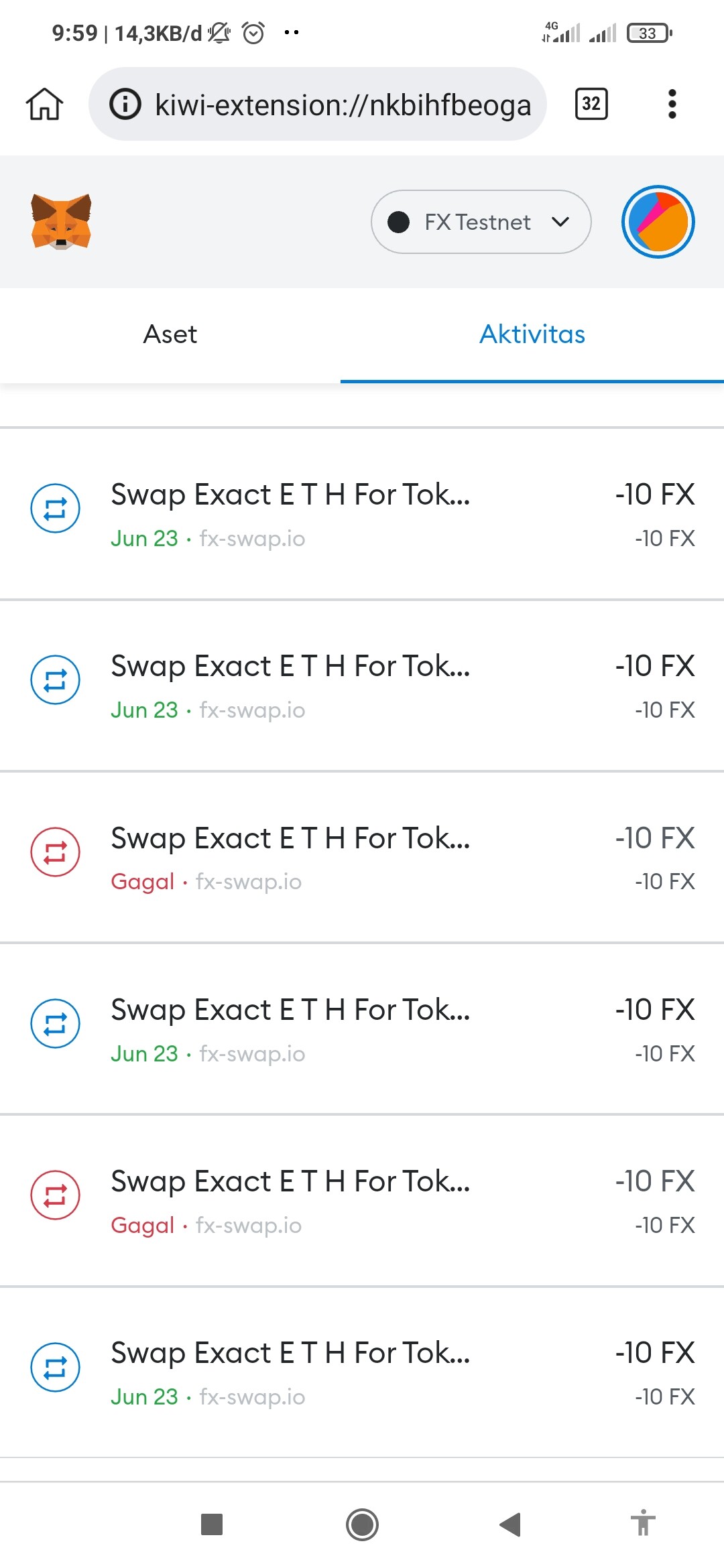This screenshot has height=1568, width=724.
Task: Tap the MetaMask fox logo
Action: click(61, 222)
